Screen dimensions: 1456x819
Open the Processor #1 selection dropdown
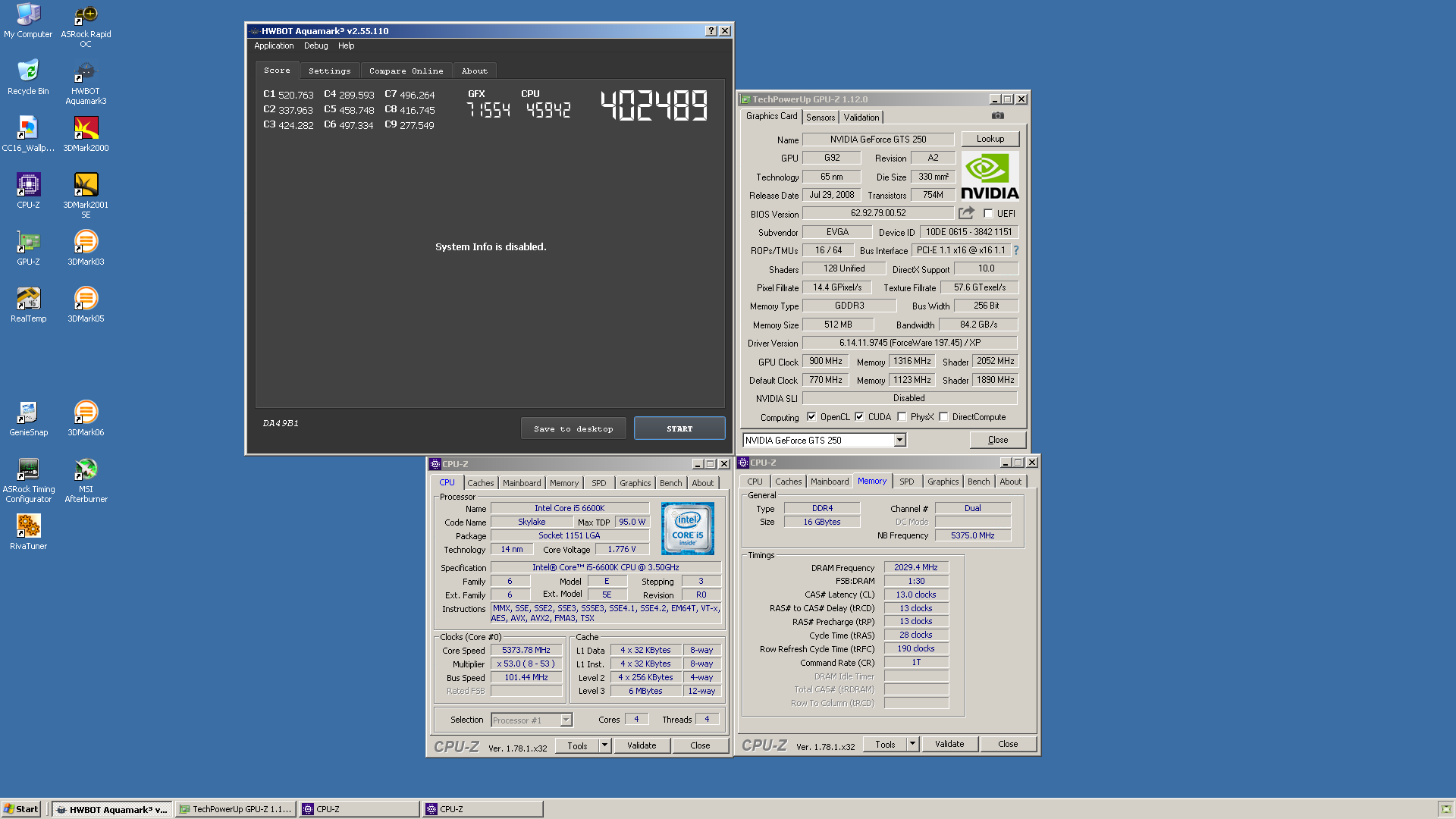click(x=566, y=720)
